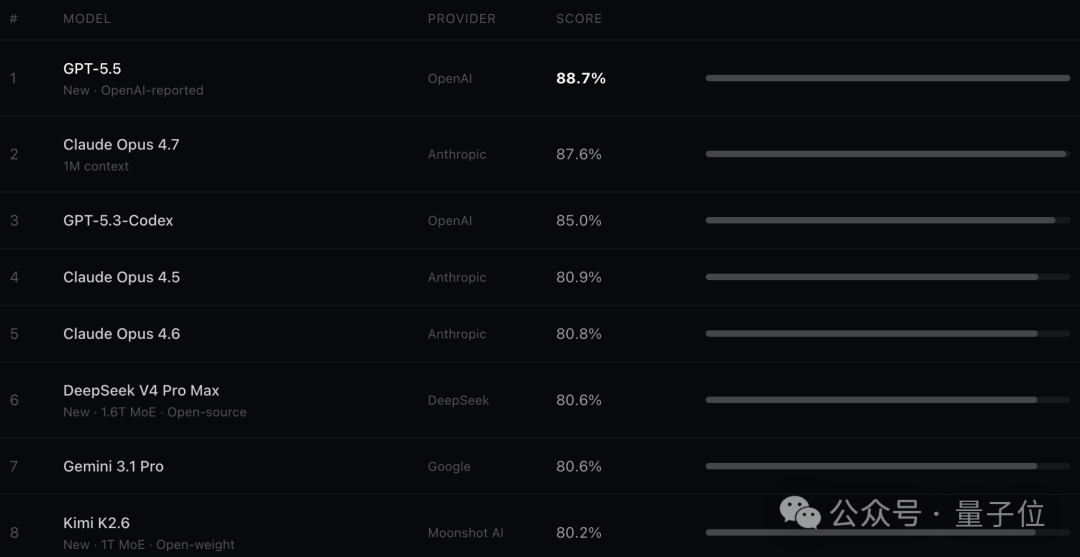Click the PROVIDER column header
Image resolution: width=1080 pixels, height=557 pixels.
pos(461,19)
